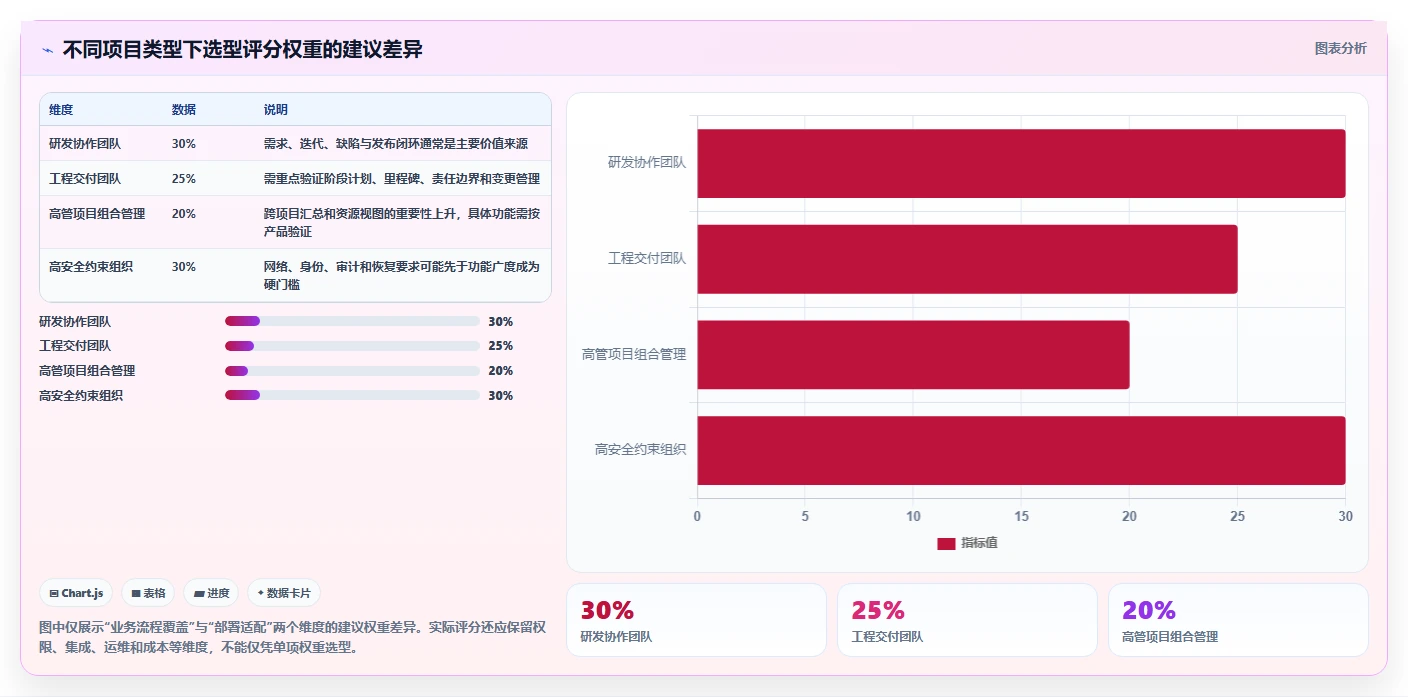The width and height of the screenshot is (1408, 697).
Task: Click the 图表分析 label in the header
Action: [x=1340, y=48]
